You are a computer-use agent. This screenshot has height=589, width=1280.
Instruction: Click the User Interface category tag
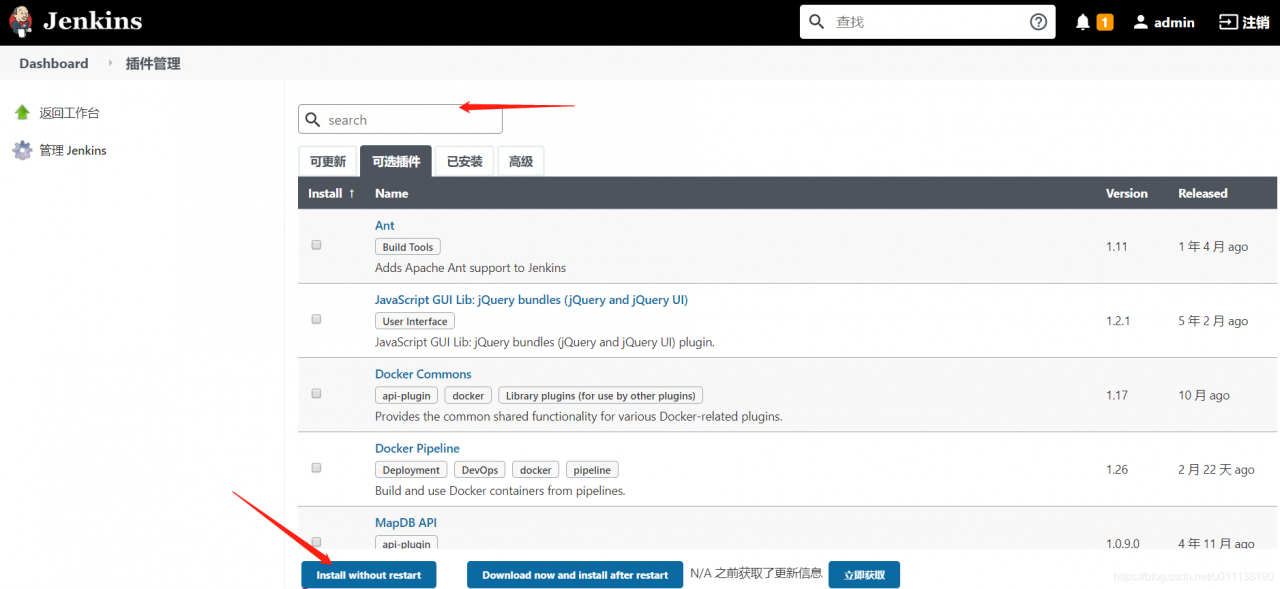415,321
